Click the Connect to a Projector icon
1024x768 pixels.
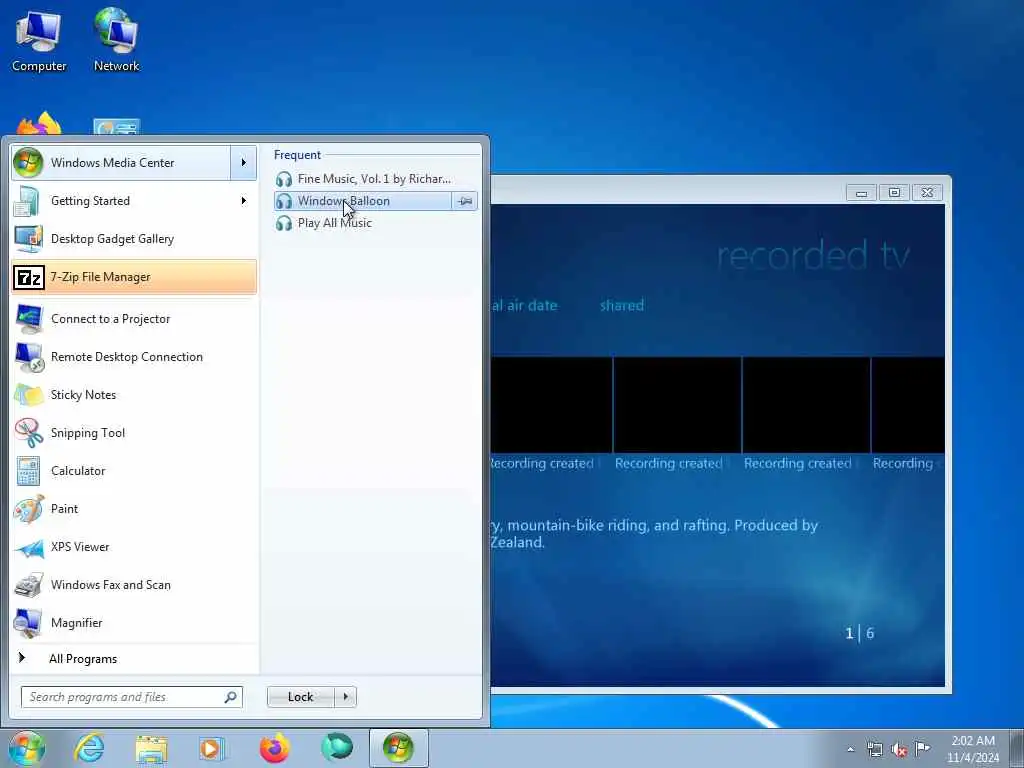click(x=28, y=319)
